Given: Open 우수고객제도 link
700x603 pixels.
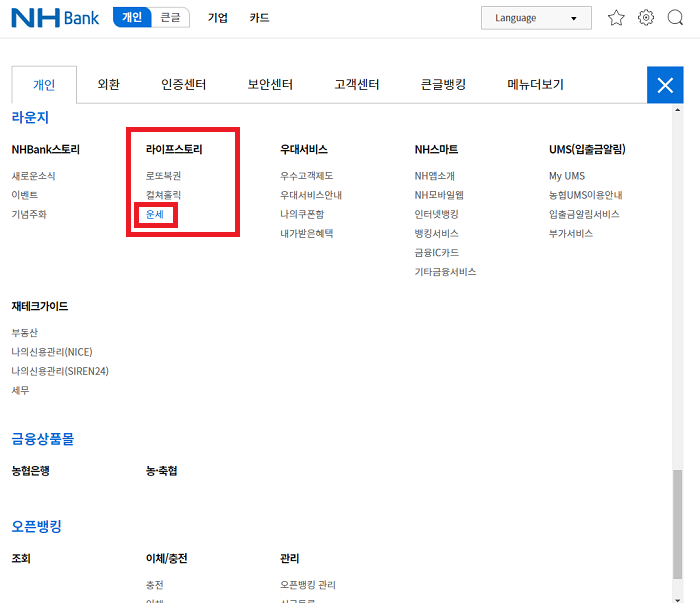Looking at the screenshot, I should point(307,176).
